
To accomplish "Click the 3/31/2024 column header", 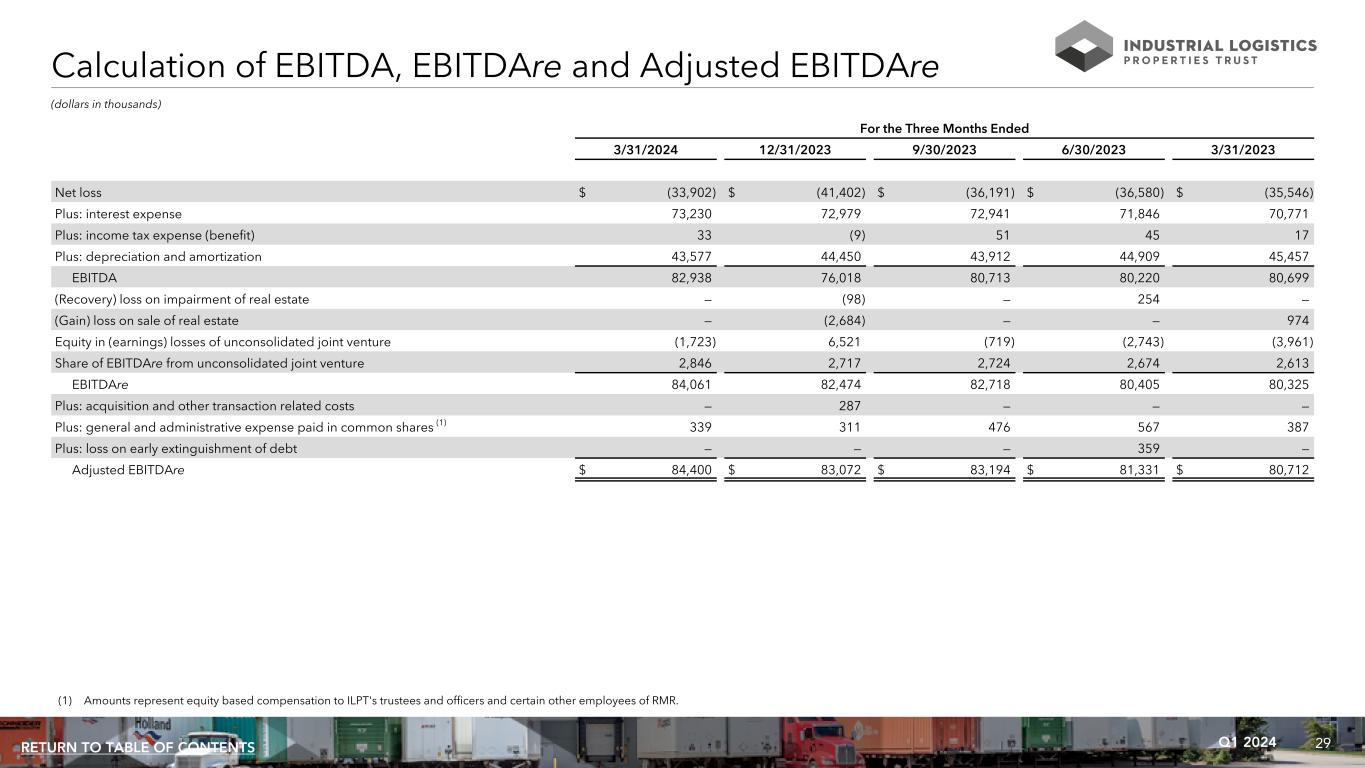I will click(x=646, y=150).
